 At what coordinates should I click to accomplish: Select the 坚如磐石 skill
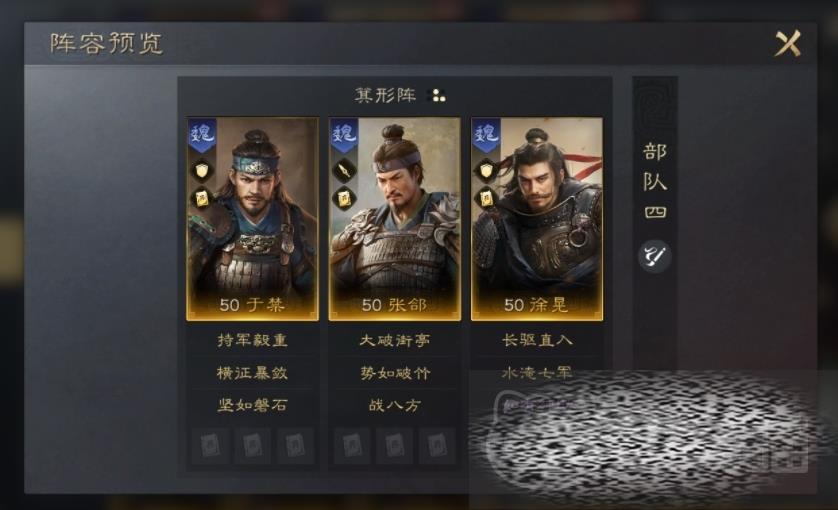252,405
